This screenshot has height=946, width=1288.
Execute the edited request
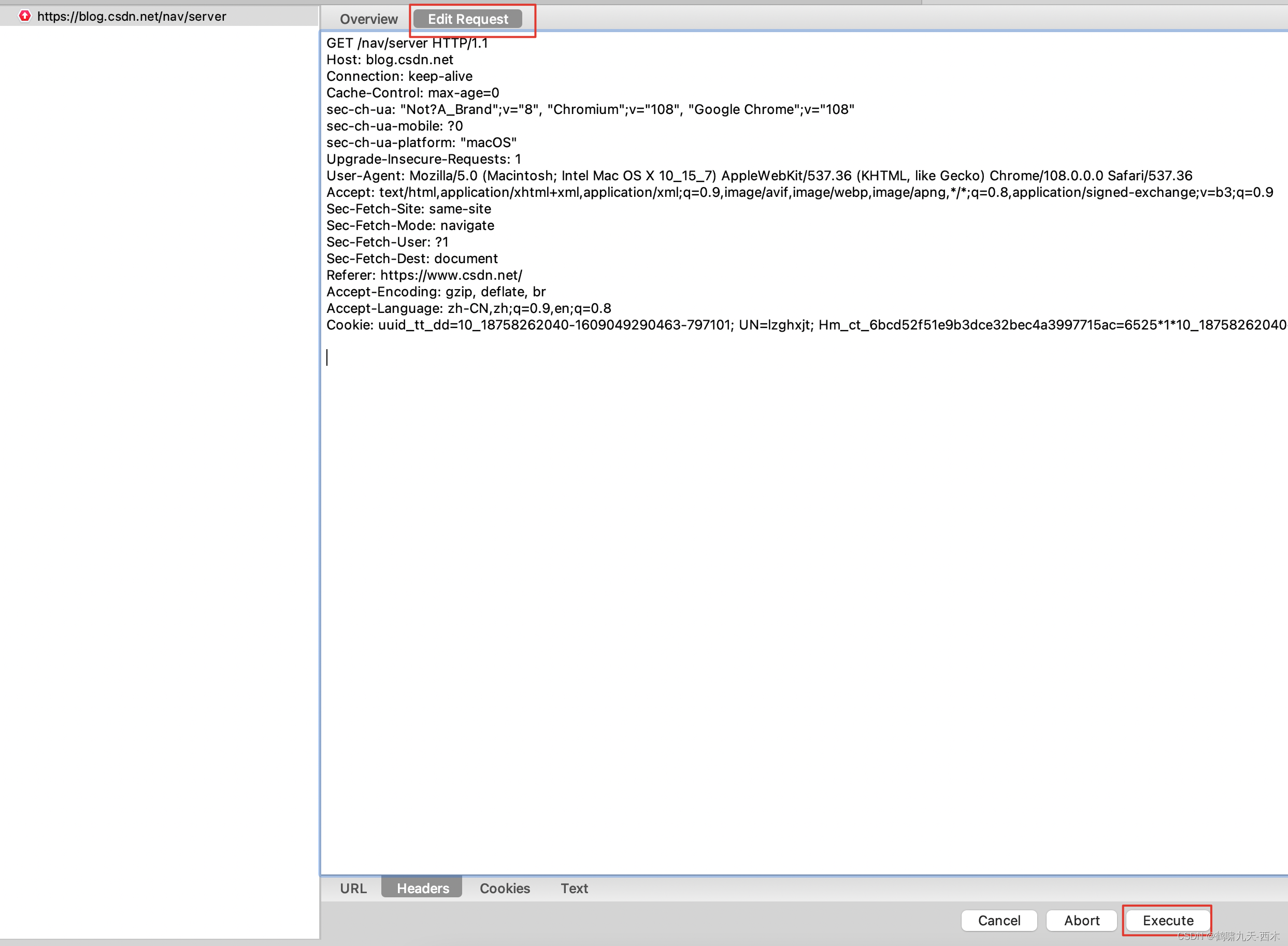[x=1168, y=920]
